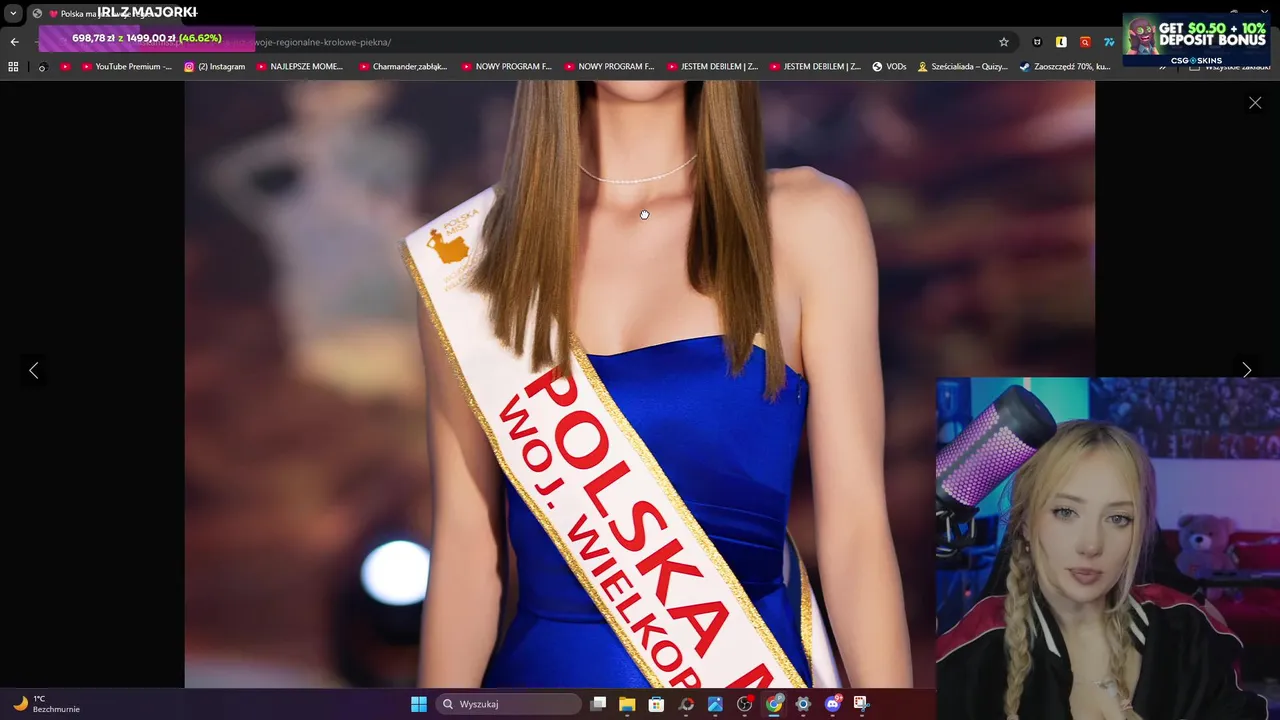The image size is (1280, 720).
Task: Open Snipping Tool from the taskbar
Action: [861, 704]
